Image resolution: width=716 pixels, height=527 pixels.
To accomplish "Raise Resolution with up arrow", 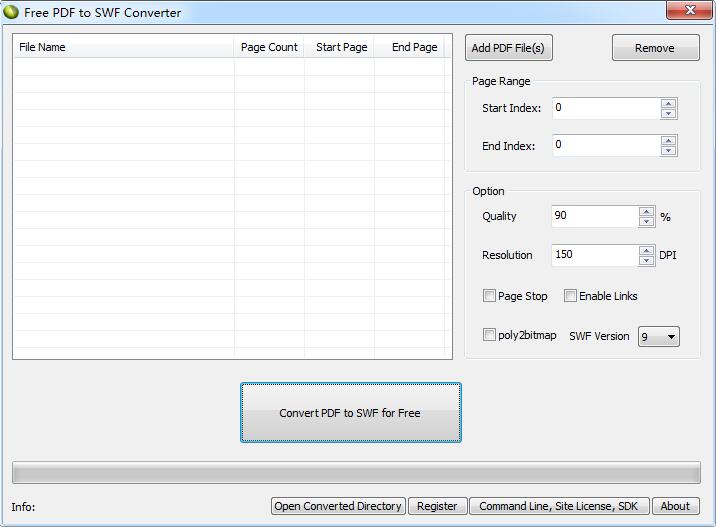I will (647, 250).
